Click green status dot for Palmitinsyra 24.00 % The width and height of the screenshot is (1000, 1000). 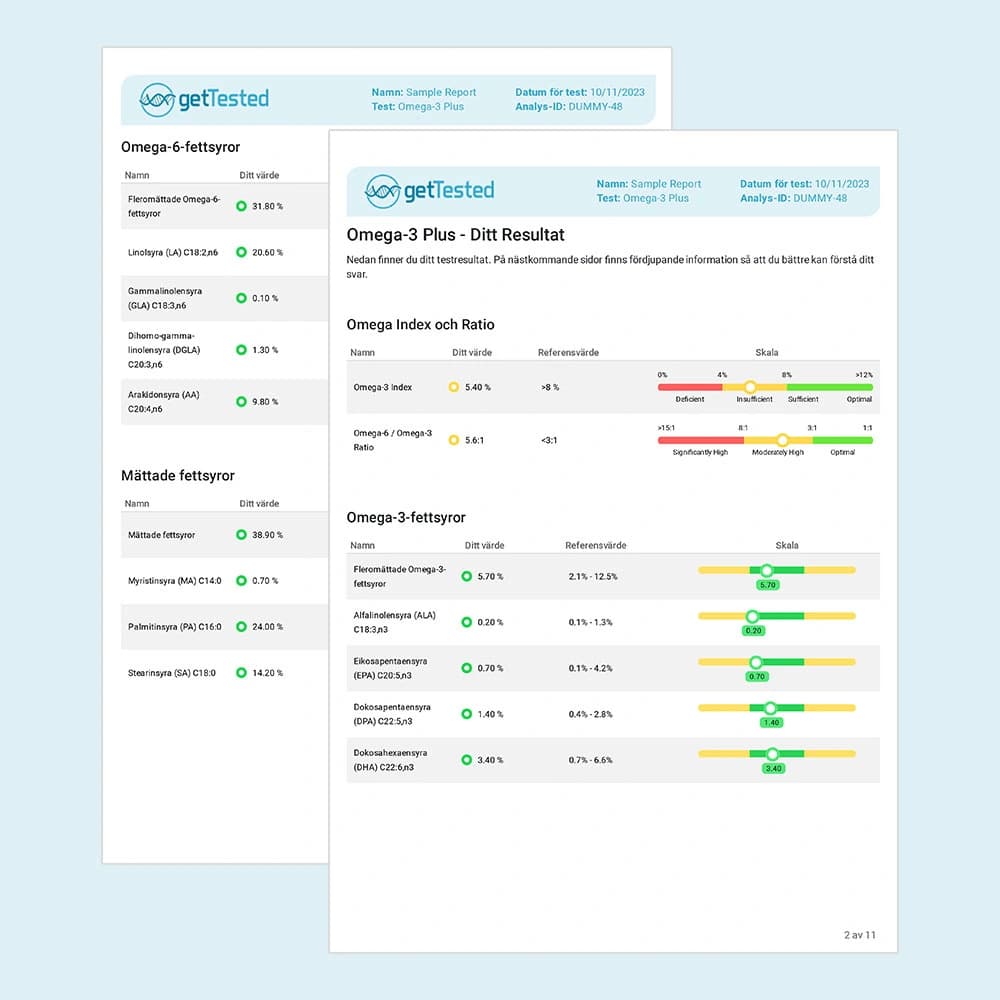241,627
